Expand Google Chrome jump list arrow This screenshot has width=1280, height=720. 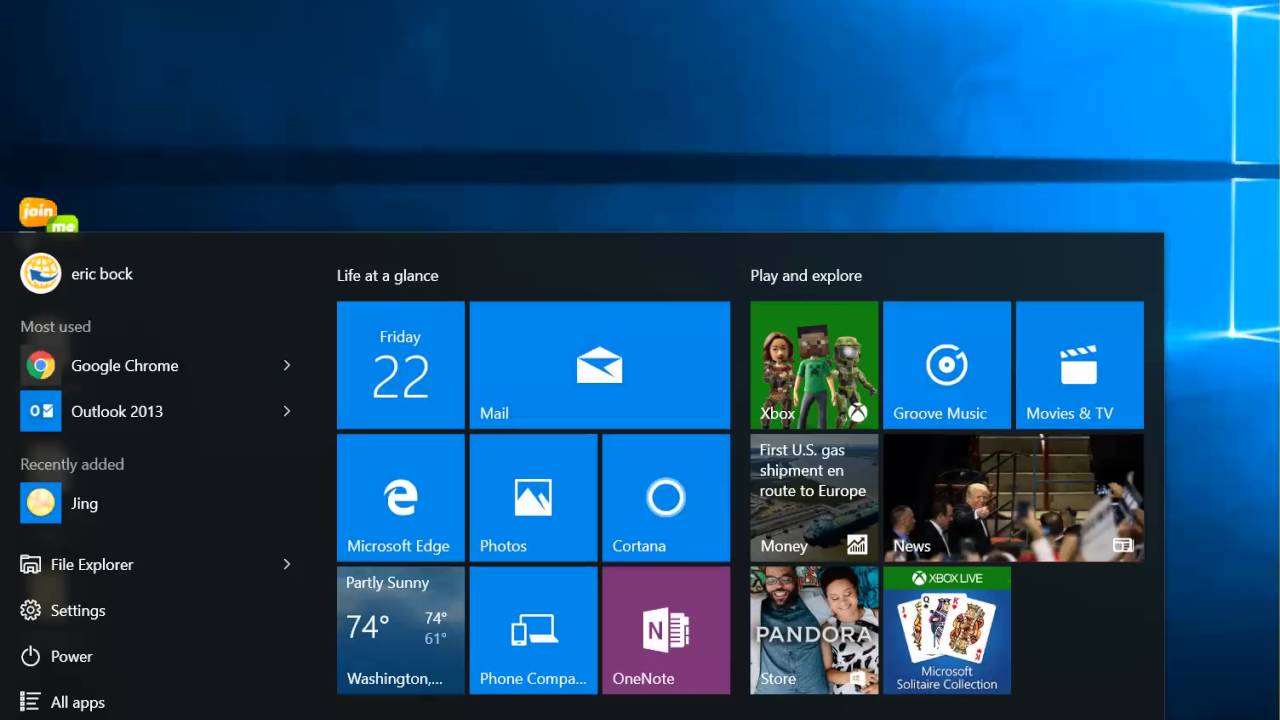click(287, 365)
